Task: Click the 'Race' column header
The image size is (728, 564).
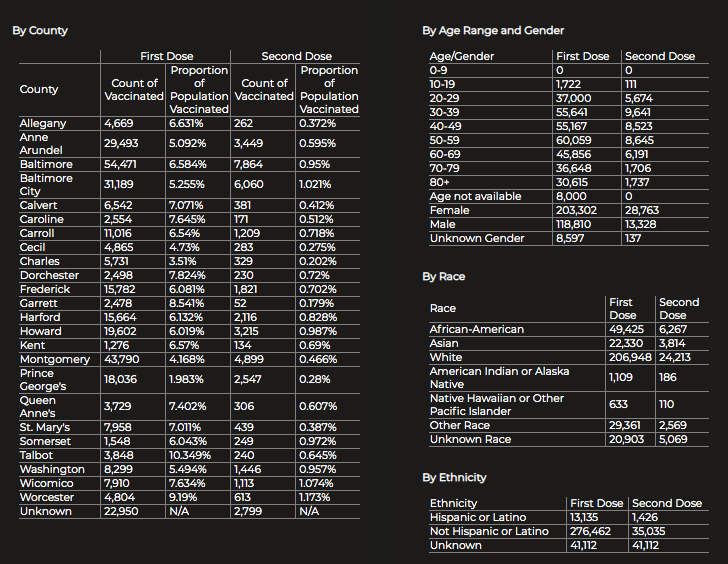Action: (443, 309)
